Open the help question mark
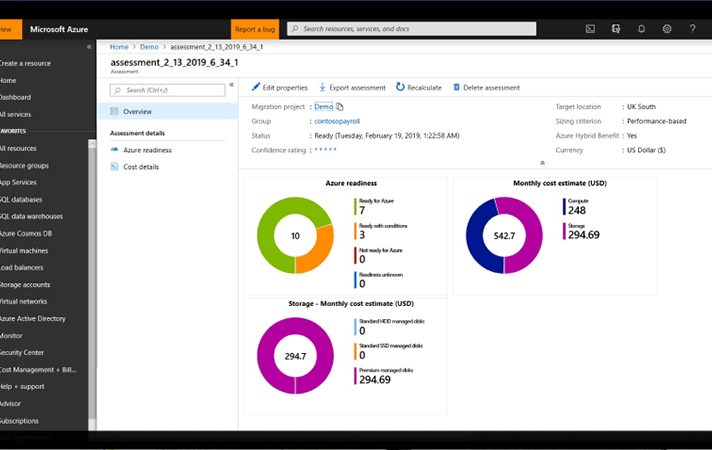 tap(692, 29)
